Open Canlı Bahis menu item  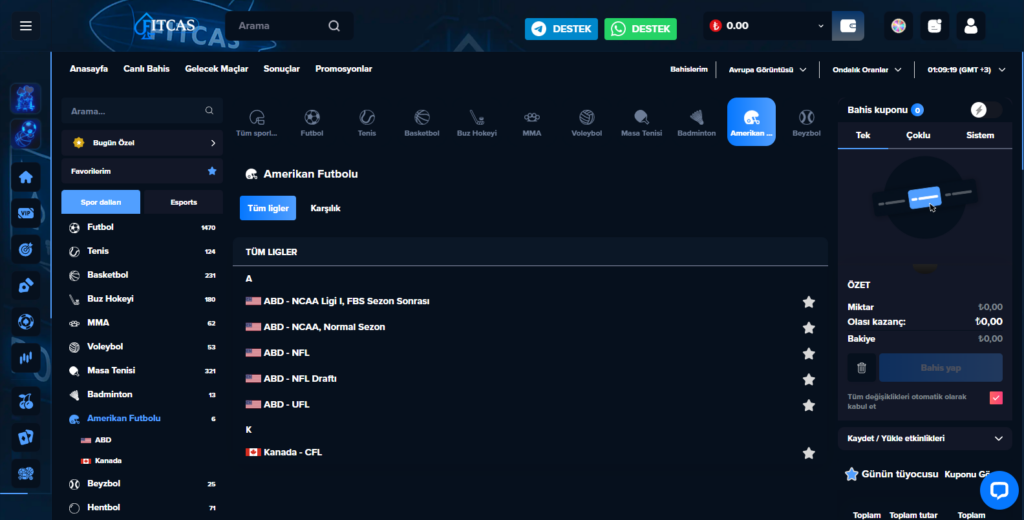146,69
